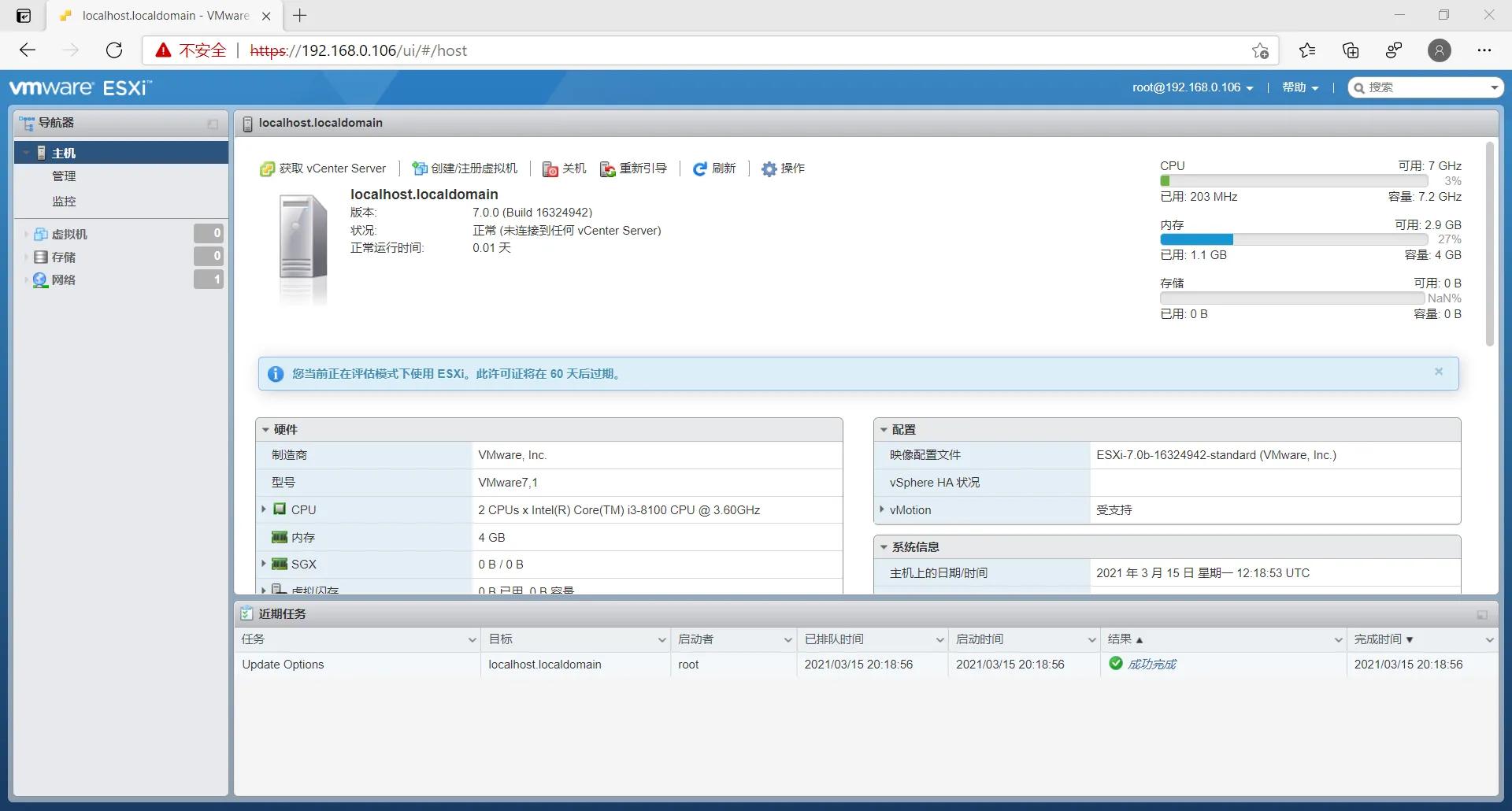Click the CPU usage bar
Viewport: 1512px width, 811px height.
pyautogui.click(x=1295, y=181)
